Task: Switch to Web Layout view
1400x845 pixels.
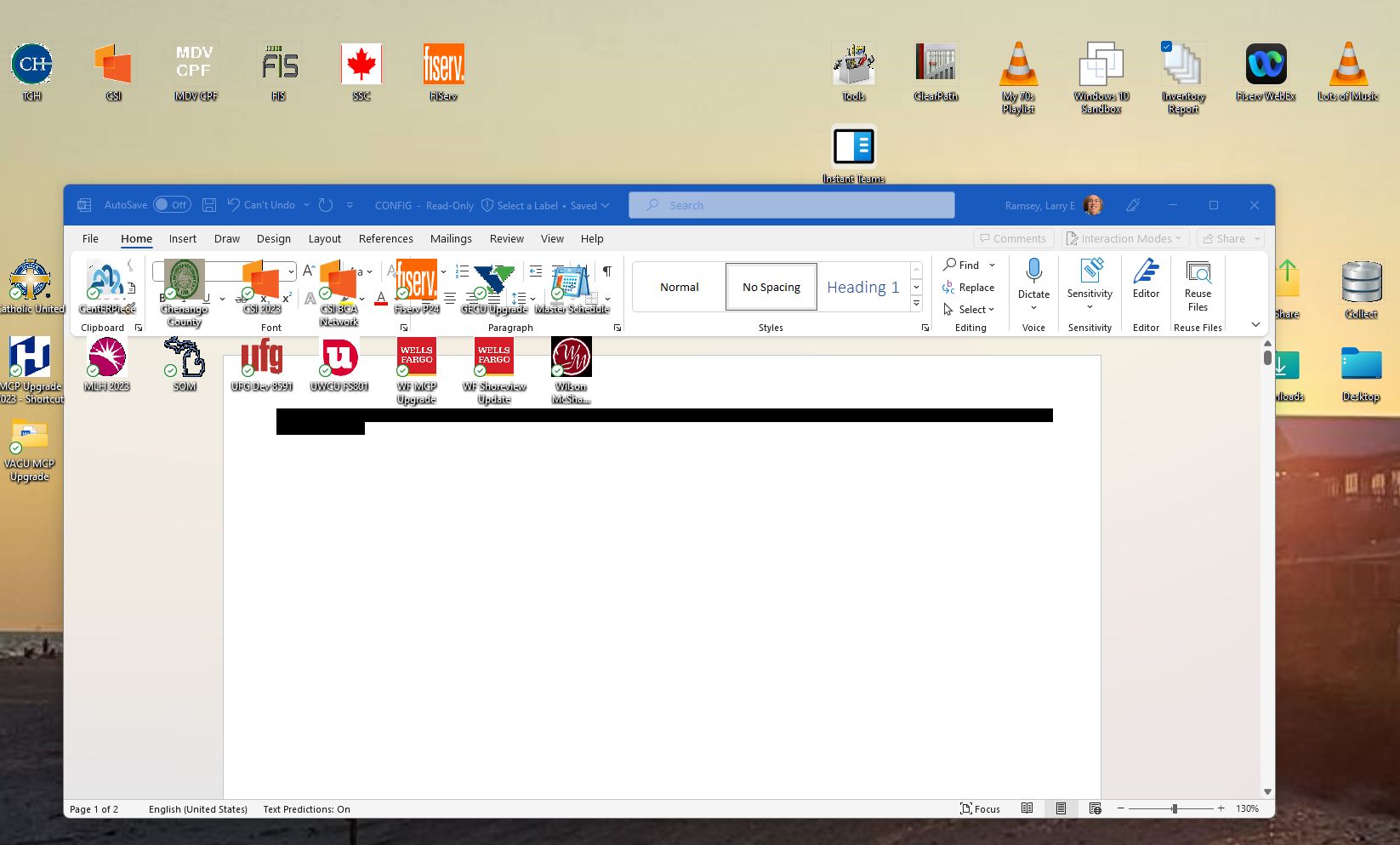Action: click(1095, 808)
